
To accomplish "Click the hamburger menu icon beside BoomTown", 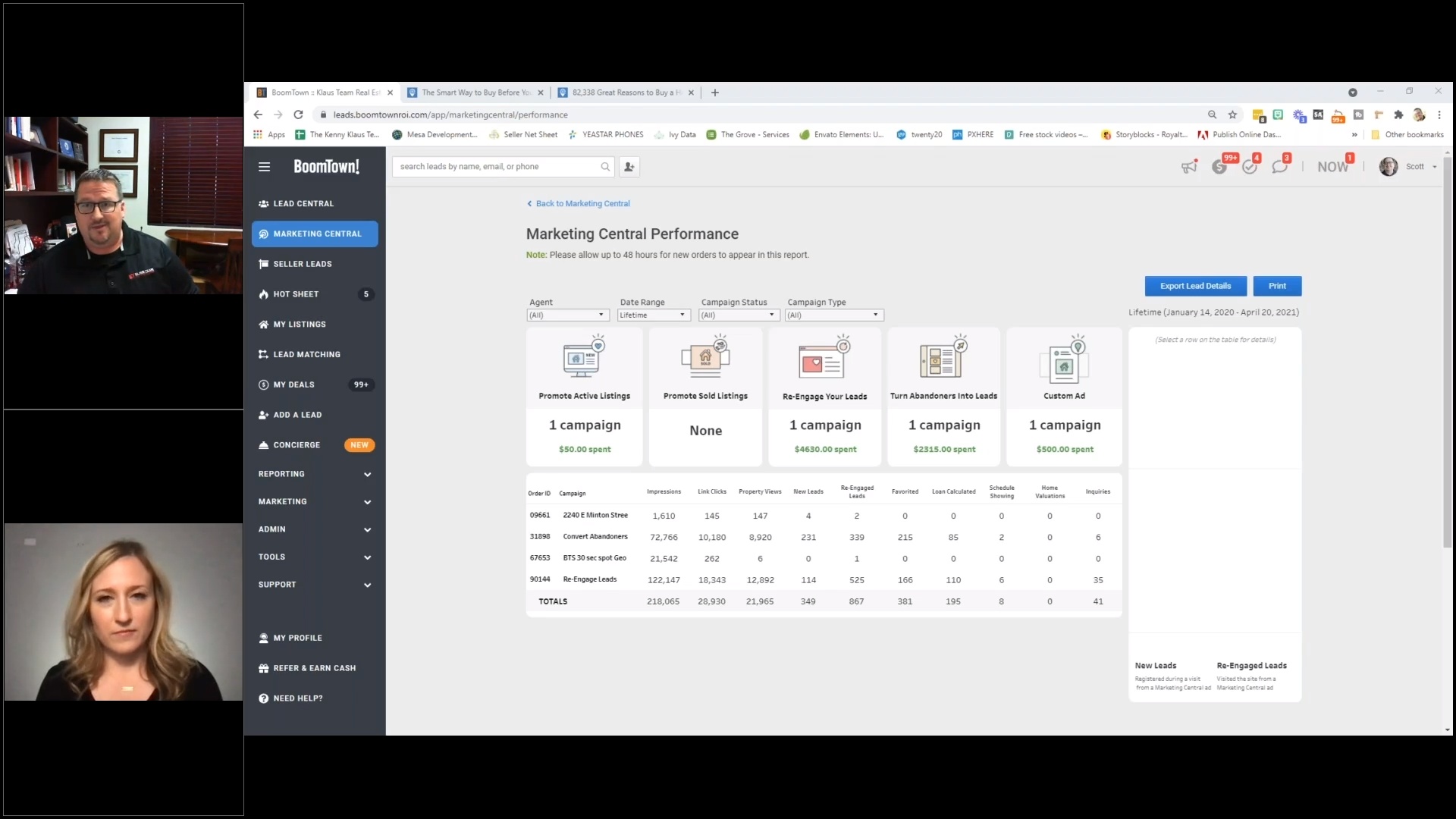I will click(264, 167).
